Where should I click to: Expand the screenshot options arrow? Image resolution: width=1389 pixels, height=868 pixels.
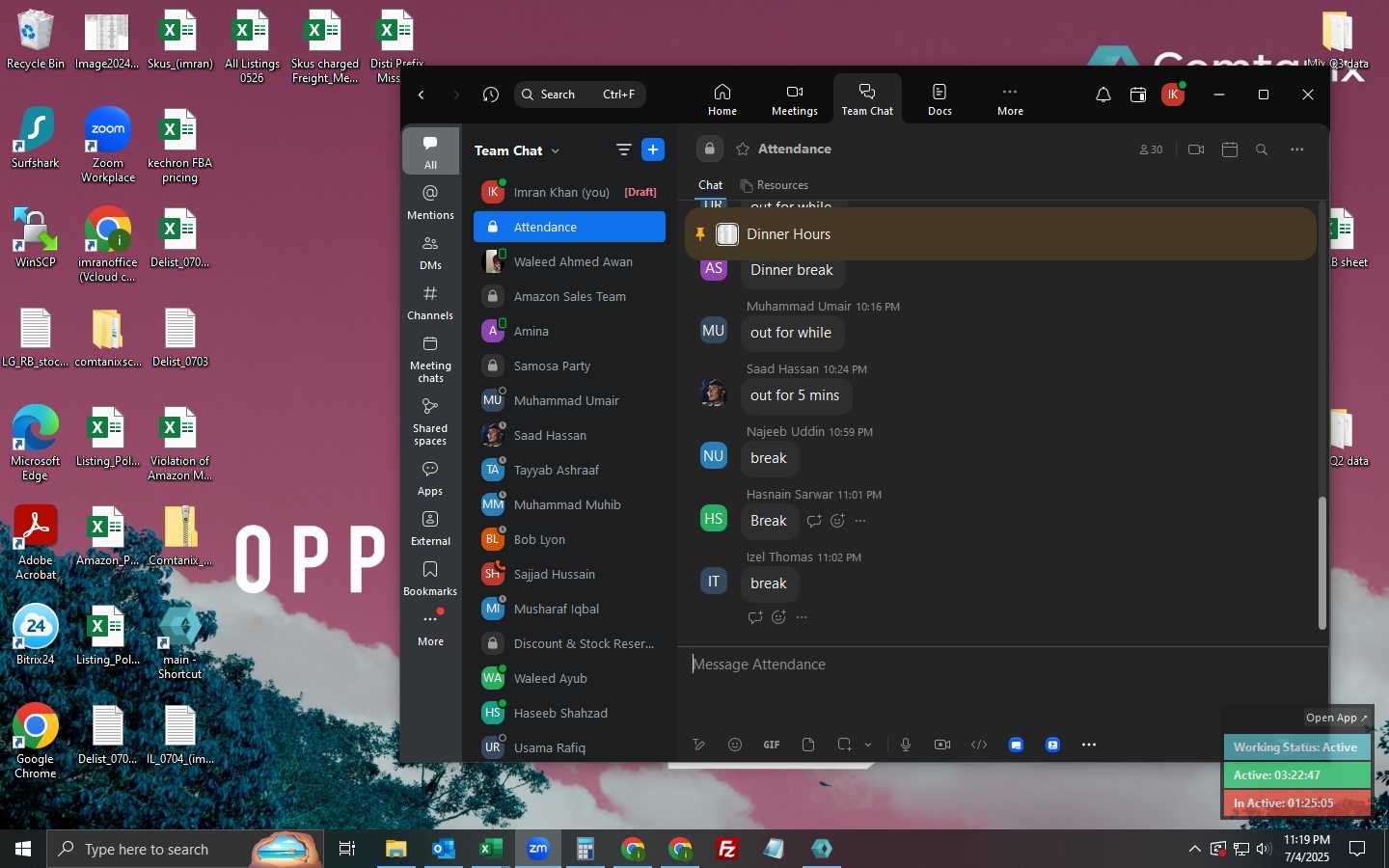coord(868,745)
